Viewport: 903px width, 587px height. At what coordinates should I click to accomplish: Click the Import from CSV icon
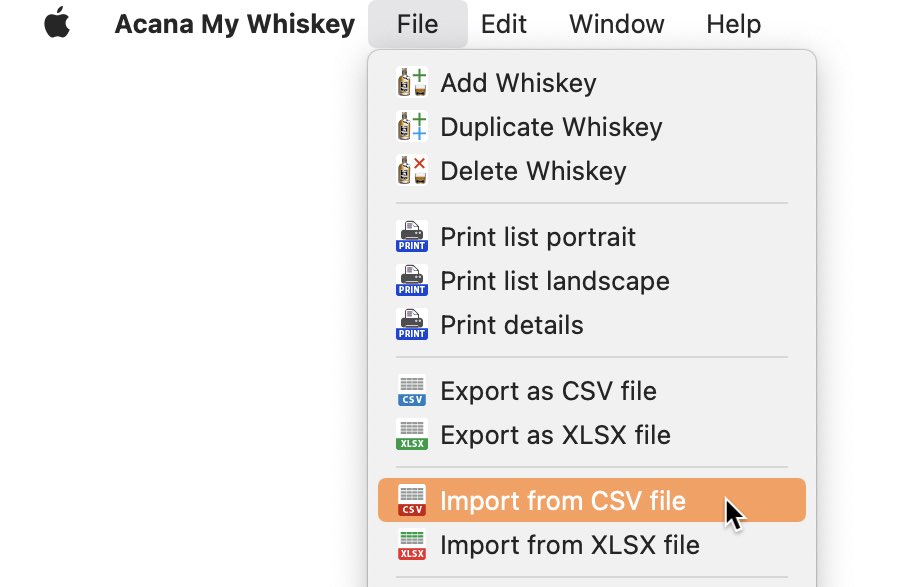411,501
